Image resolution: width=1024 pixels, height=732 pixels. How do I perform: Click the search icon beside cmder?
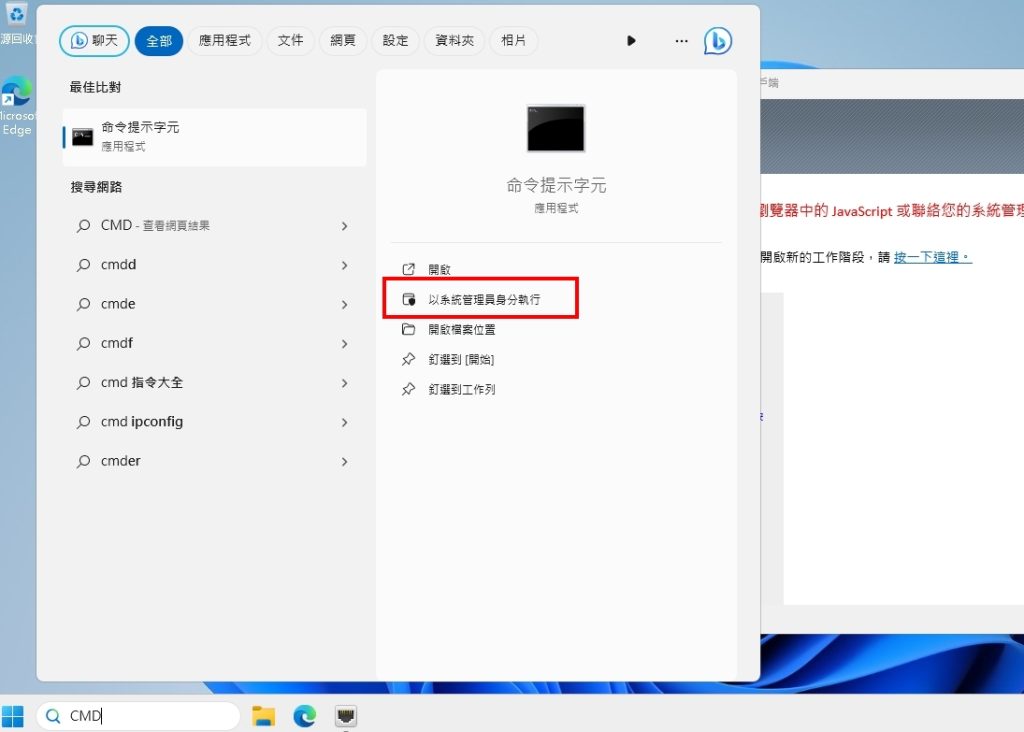click(84, 461)
